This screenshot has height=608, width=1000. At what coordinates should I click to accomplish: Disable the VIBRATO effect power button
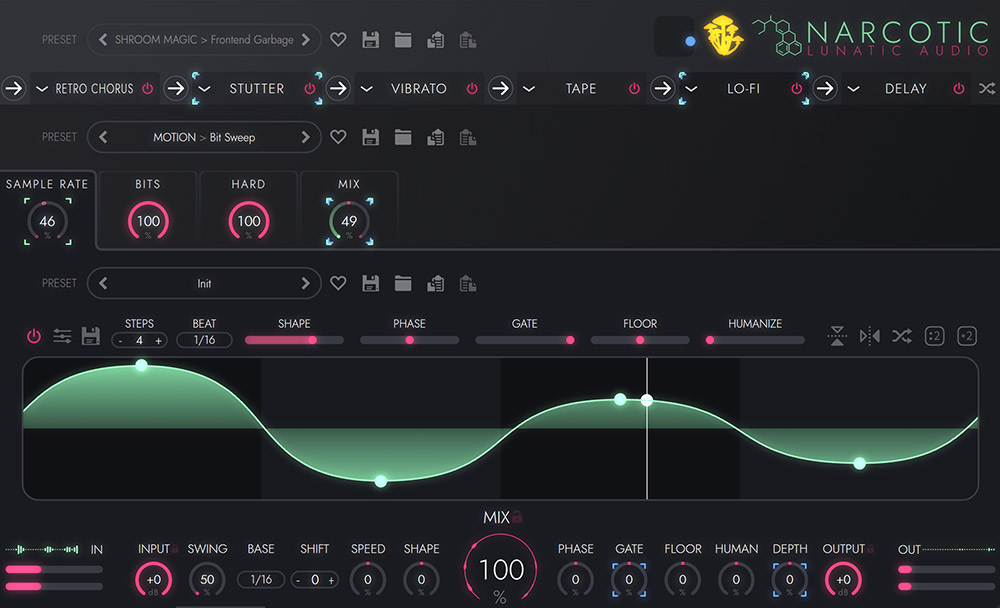pos(471,88)
